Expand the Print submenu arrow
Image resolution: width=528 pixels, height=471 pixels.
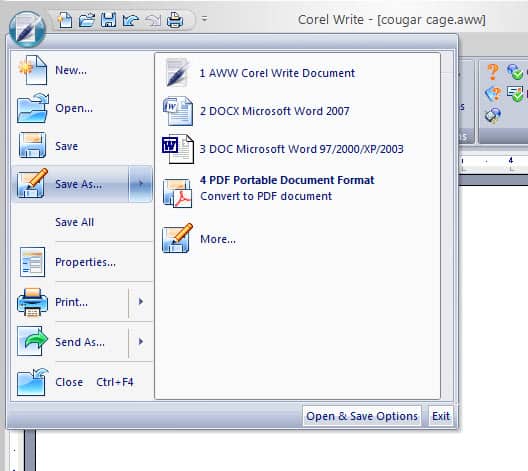click(141, 302)
